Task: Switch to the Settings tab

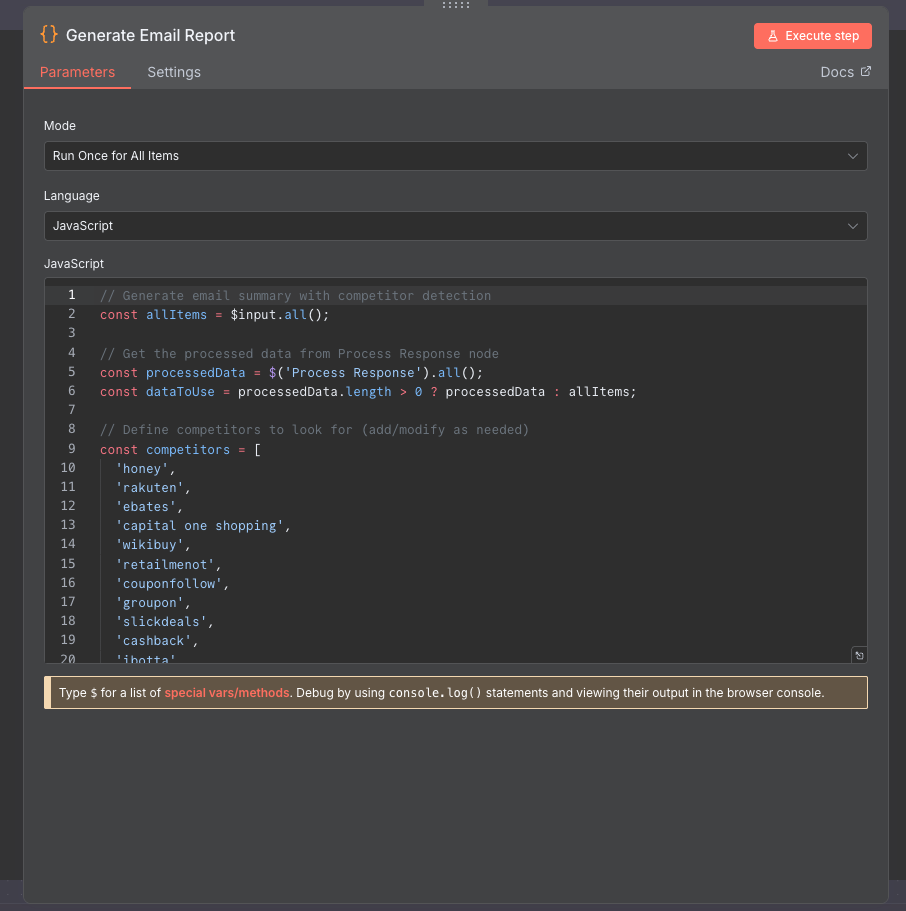Action: [174, 72]
